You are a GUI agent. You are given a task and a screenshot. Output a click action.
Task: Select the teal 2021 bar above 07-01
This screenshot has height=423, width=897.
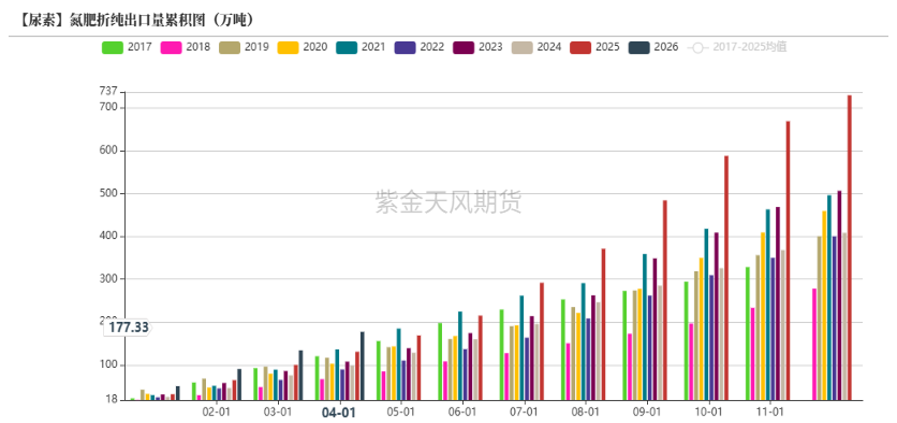pos(522,348)
